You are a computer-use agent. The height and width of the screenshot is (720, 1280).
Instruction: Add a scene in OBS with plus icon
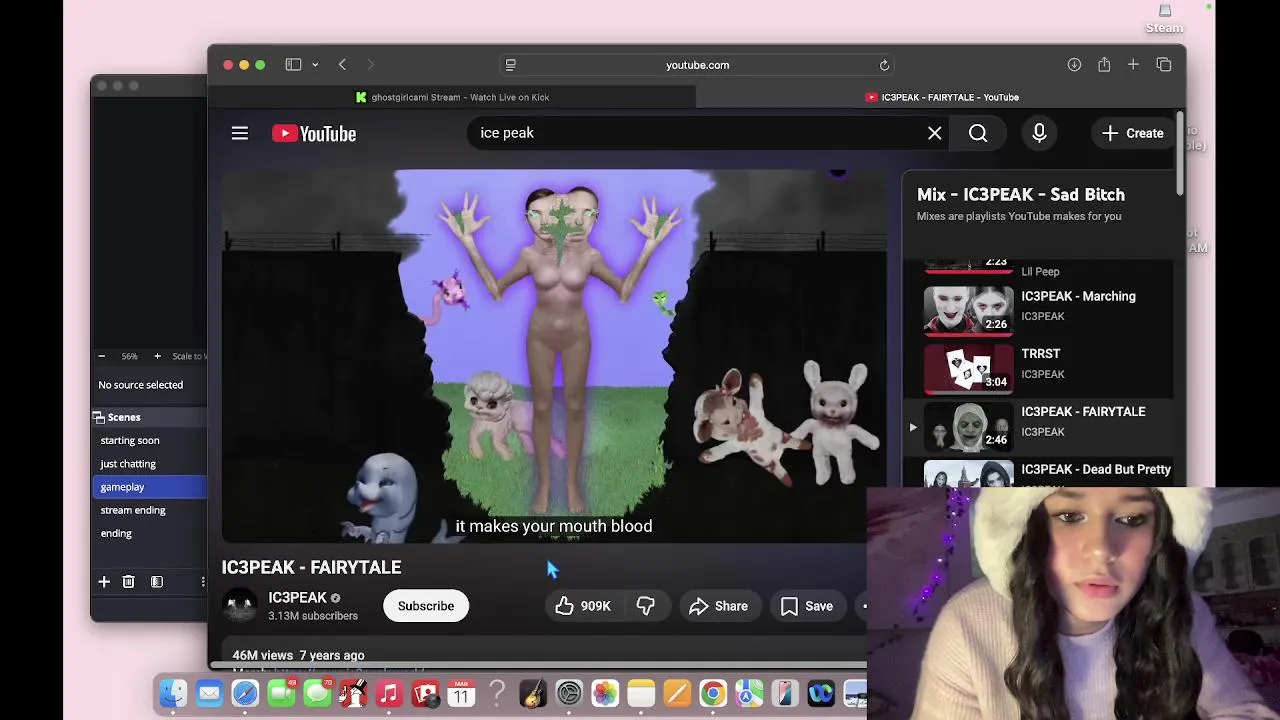(104, 582)
